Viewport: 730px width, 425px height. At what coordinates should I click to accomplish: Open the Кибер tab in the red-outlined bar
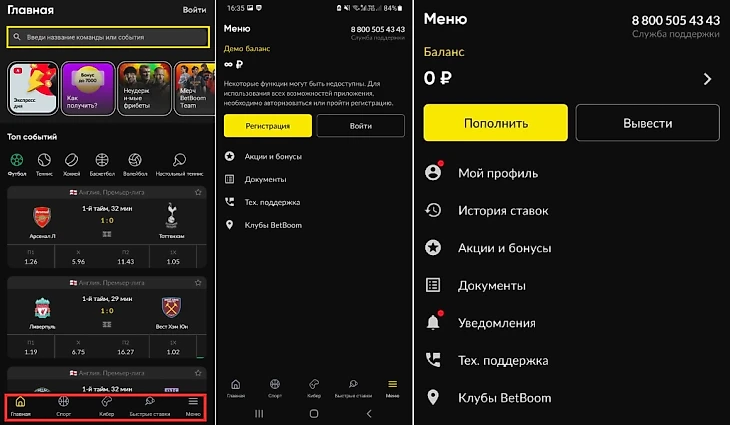(x=107, y=406)
